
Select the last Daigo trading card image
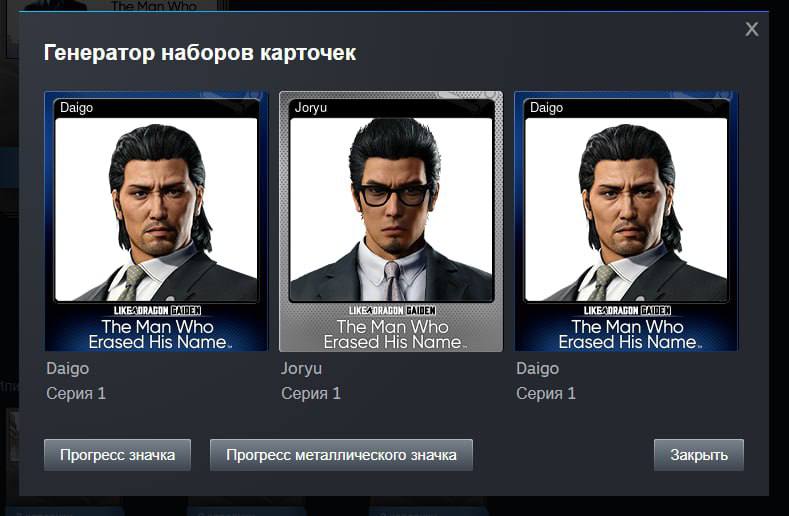tap(626, 221)
